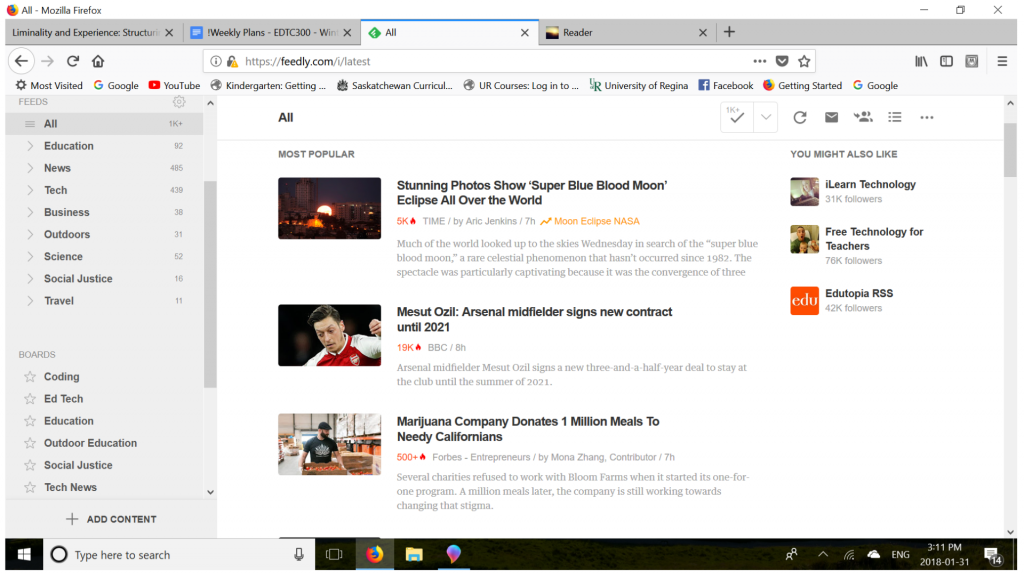Expand the Tech feed category
1024x579 pixels.
pos(30,191)
